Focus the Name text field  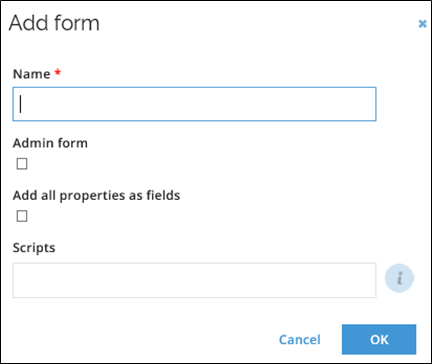click(194, 104)
